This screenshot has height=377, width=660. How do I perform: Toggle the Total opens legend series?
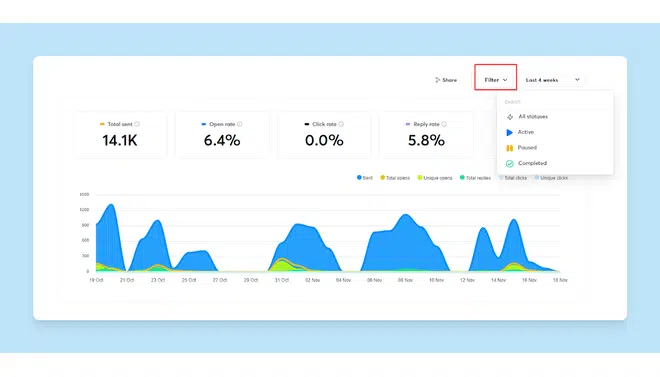tap(395, 178)
